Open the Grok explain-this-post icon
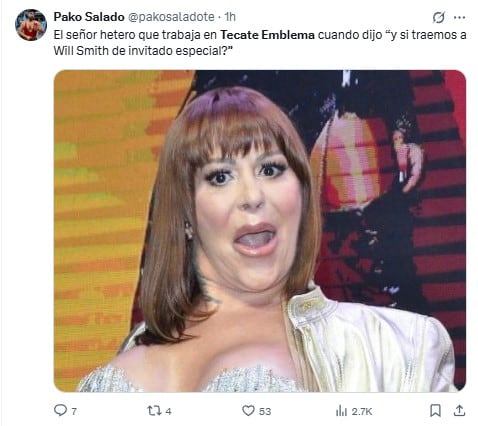Viewport: 478px width, 426px height. (x=439, y=17)
